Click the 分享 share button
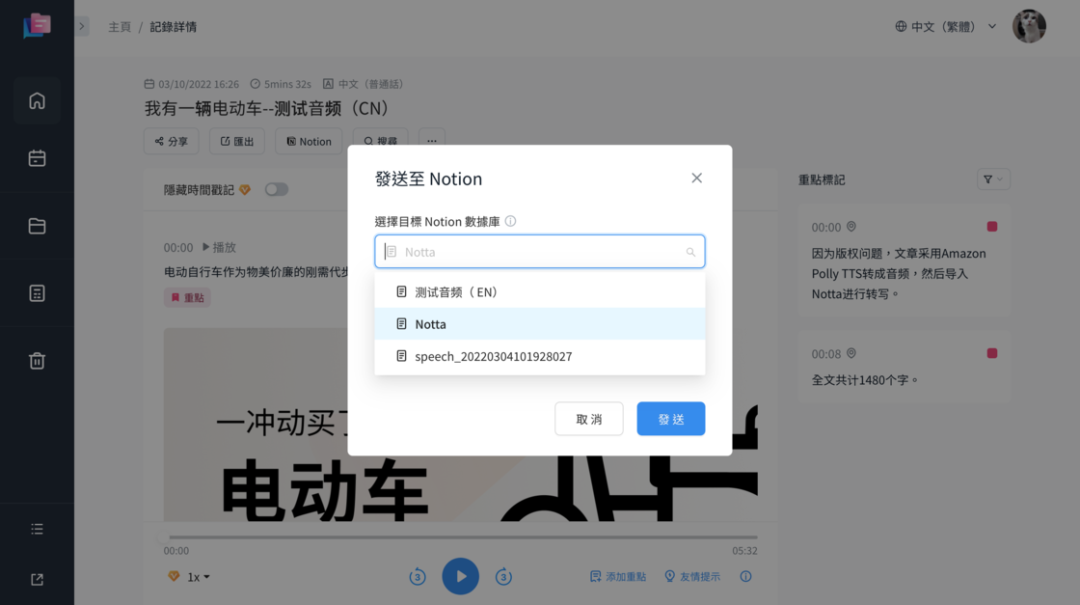Viewport: 1080px width, 605px height. (x=172, y=141)
